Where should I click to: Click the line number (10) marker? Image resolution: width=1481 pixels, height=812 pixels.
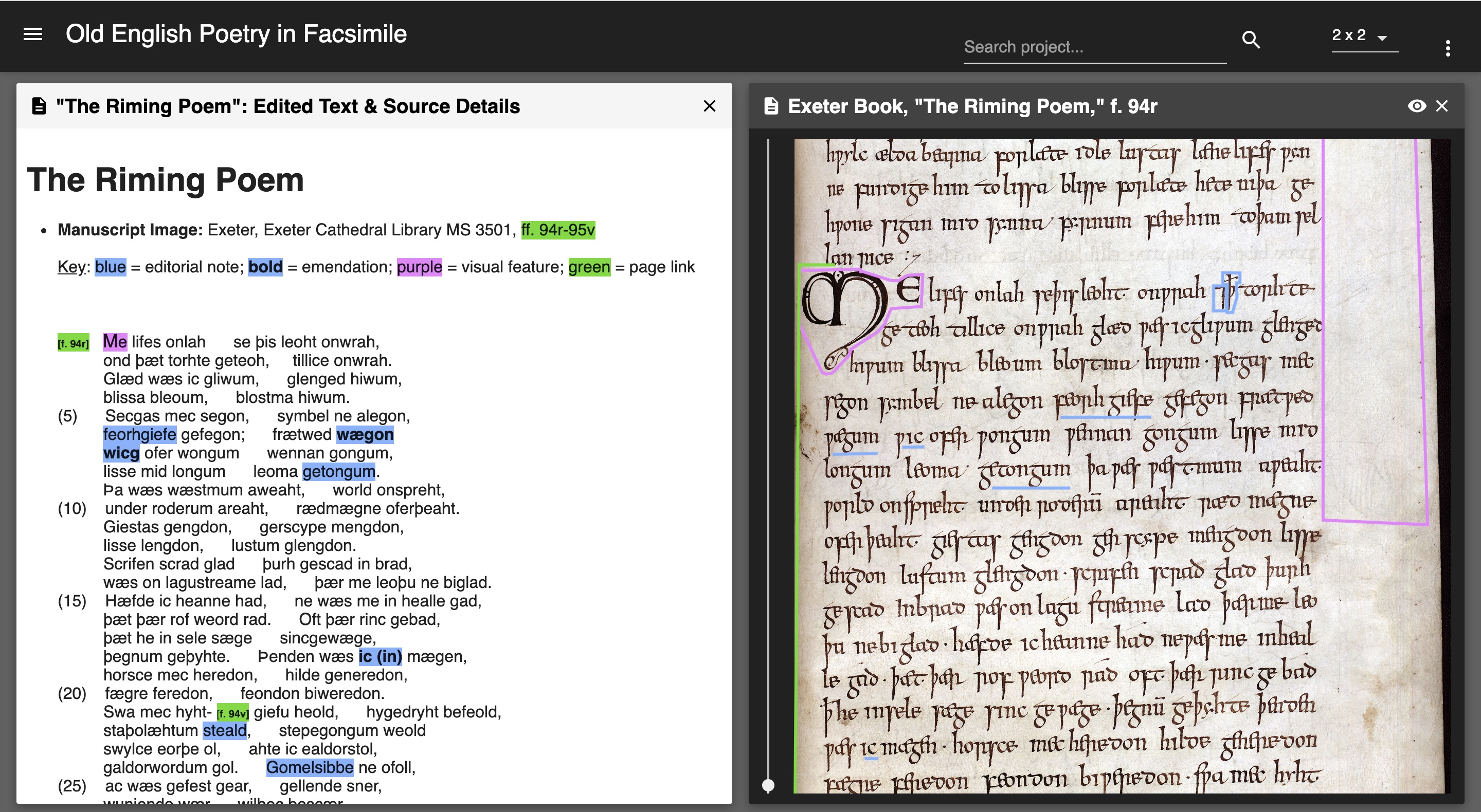[72, 509]
